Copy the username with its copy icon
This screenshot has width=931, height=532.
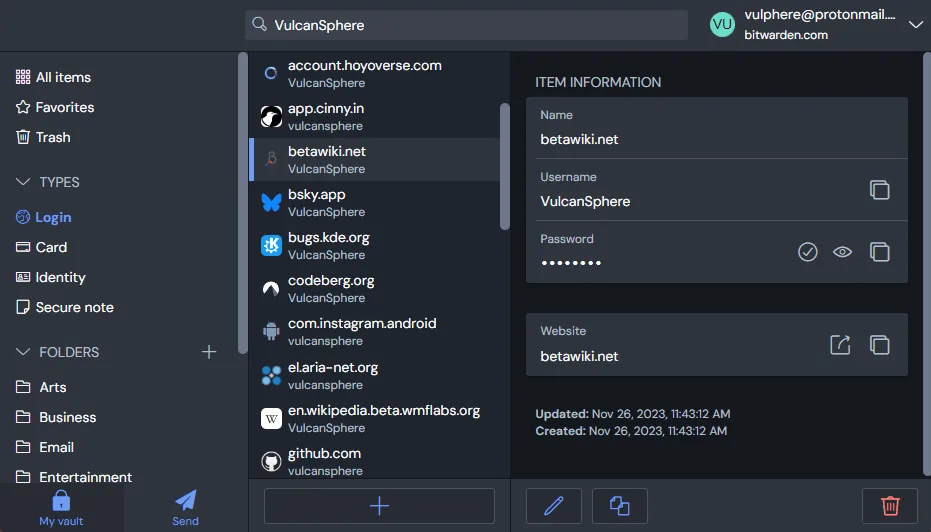(x=879, y=190)
